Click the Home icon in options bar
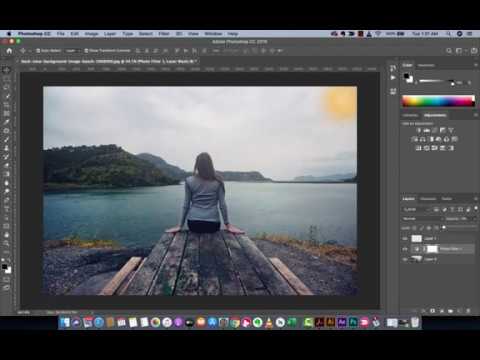 tap(9, 51)
